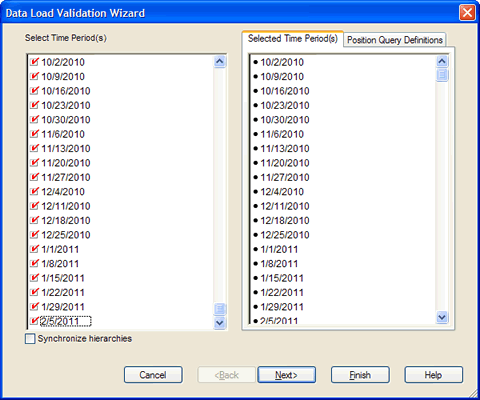Switch to Position Query Definitions tab

pos(395,40)
